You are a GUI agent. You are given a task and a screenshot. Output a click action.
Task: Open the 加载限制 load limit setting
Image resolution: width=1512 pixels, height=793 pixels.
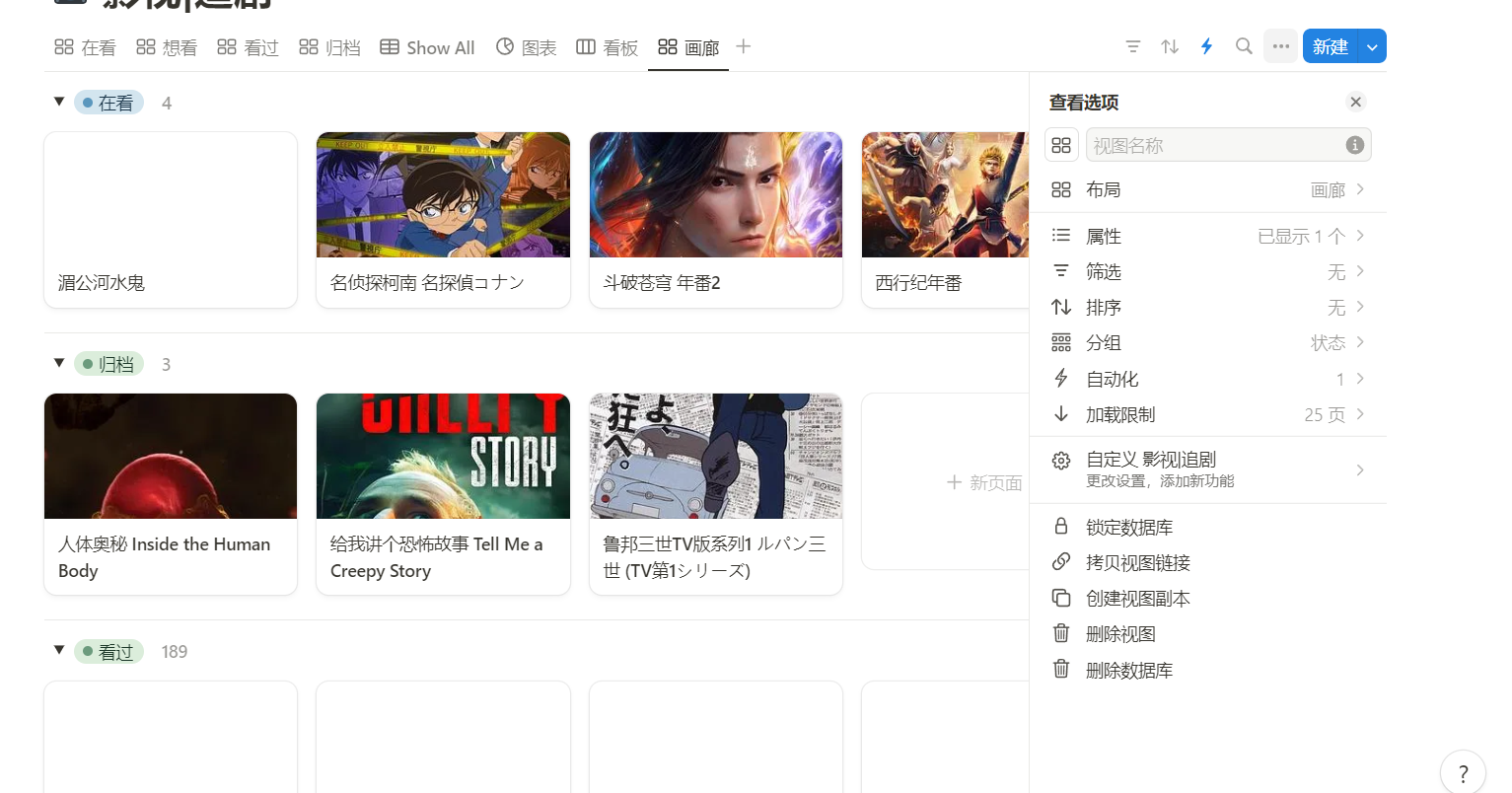1208,414
